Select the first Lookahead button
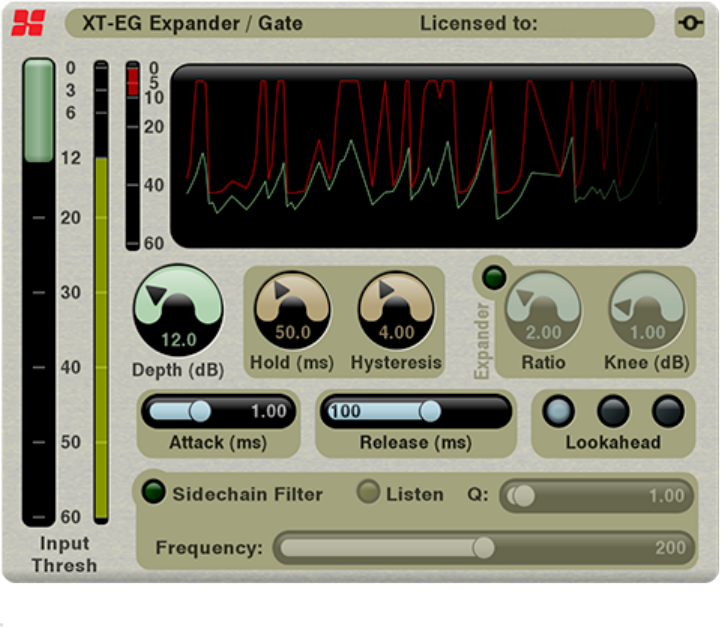 558,411
